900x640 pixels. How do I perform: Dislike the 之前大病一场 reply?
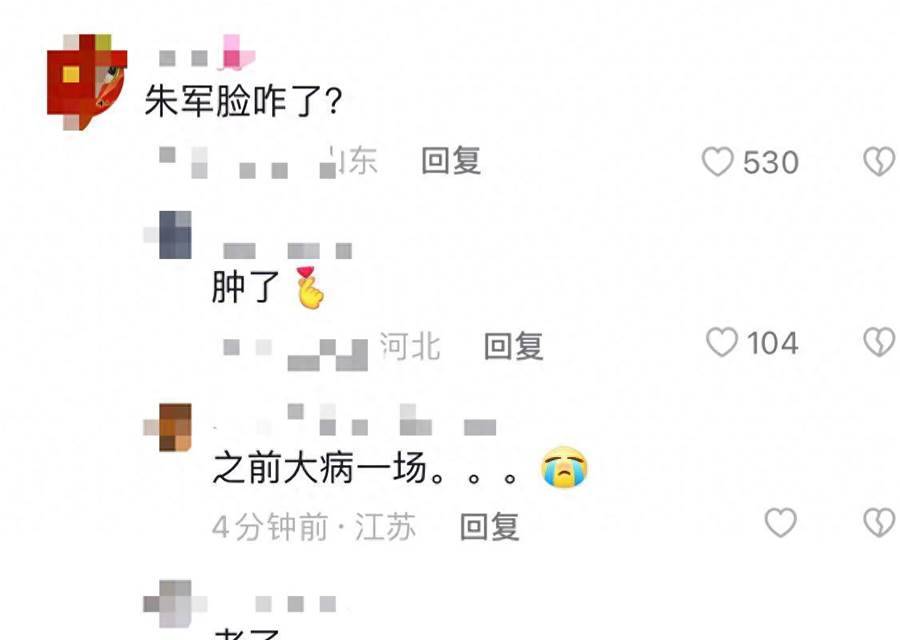coord(879,523)
